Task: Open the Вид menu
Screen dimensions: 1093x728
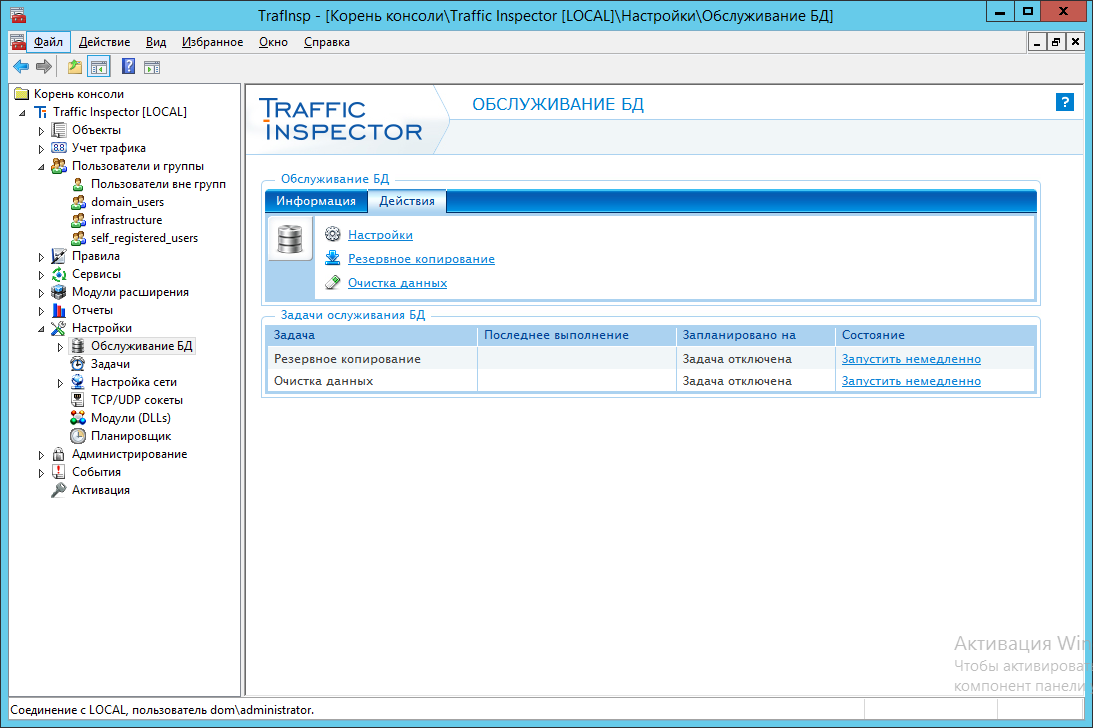Action: [156, 42]
